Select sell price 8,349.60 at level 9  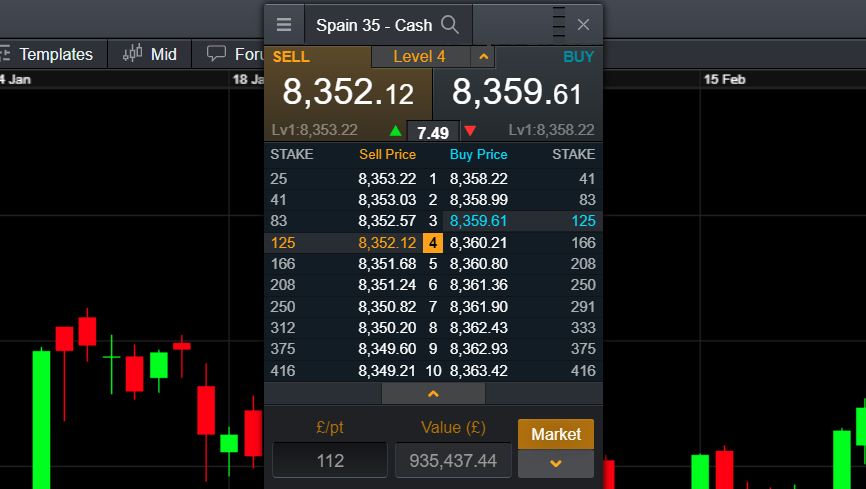click(387, 349)
